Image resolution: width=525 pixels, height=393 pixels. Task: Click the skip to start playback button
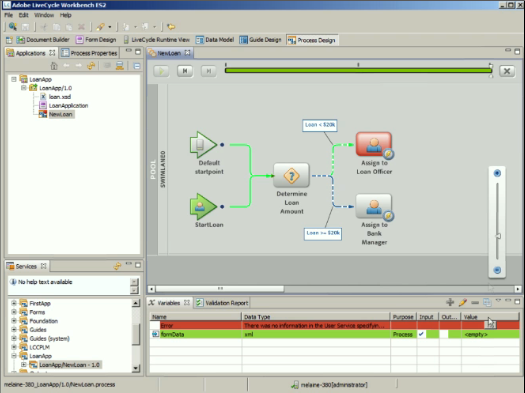pos(185,71)
